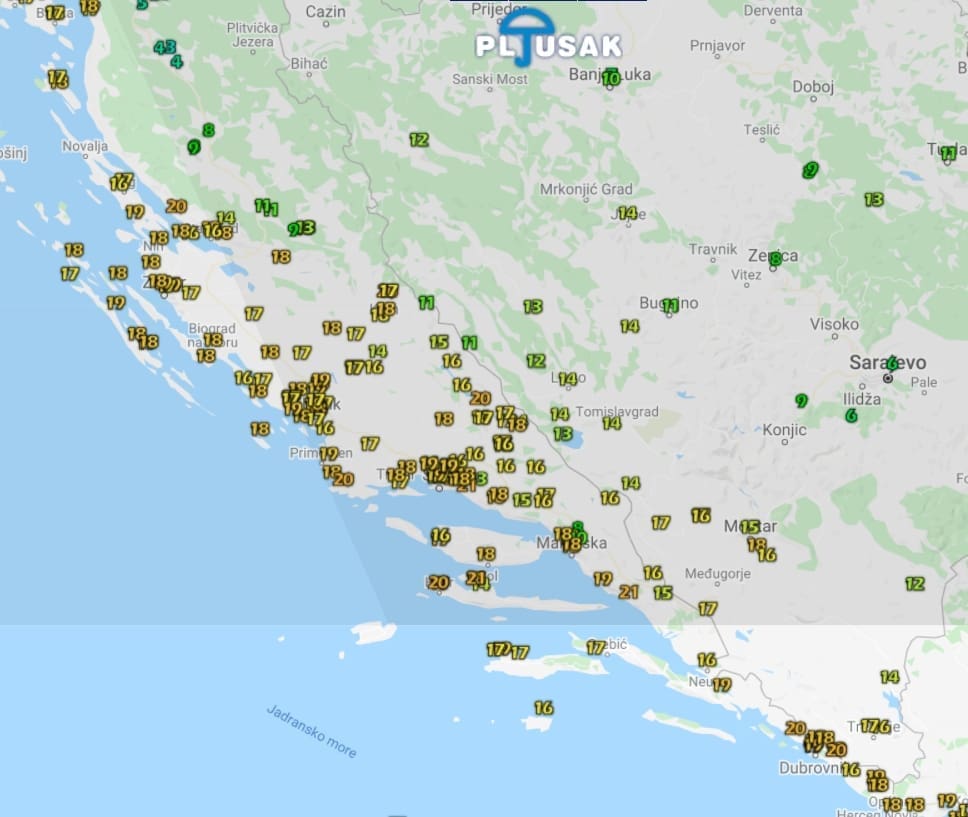Select the Doboj town label
Image resolution: width=968 pixels, height=817 pixels.
click(x=813, y=87)
